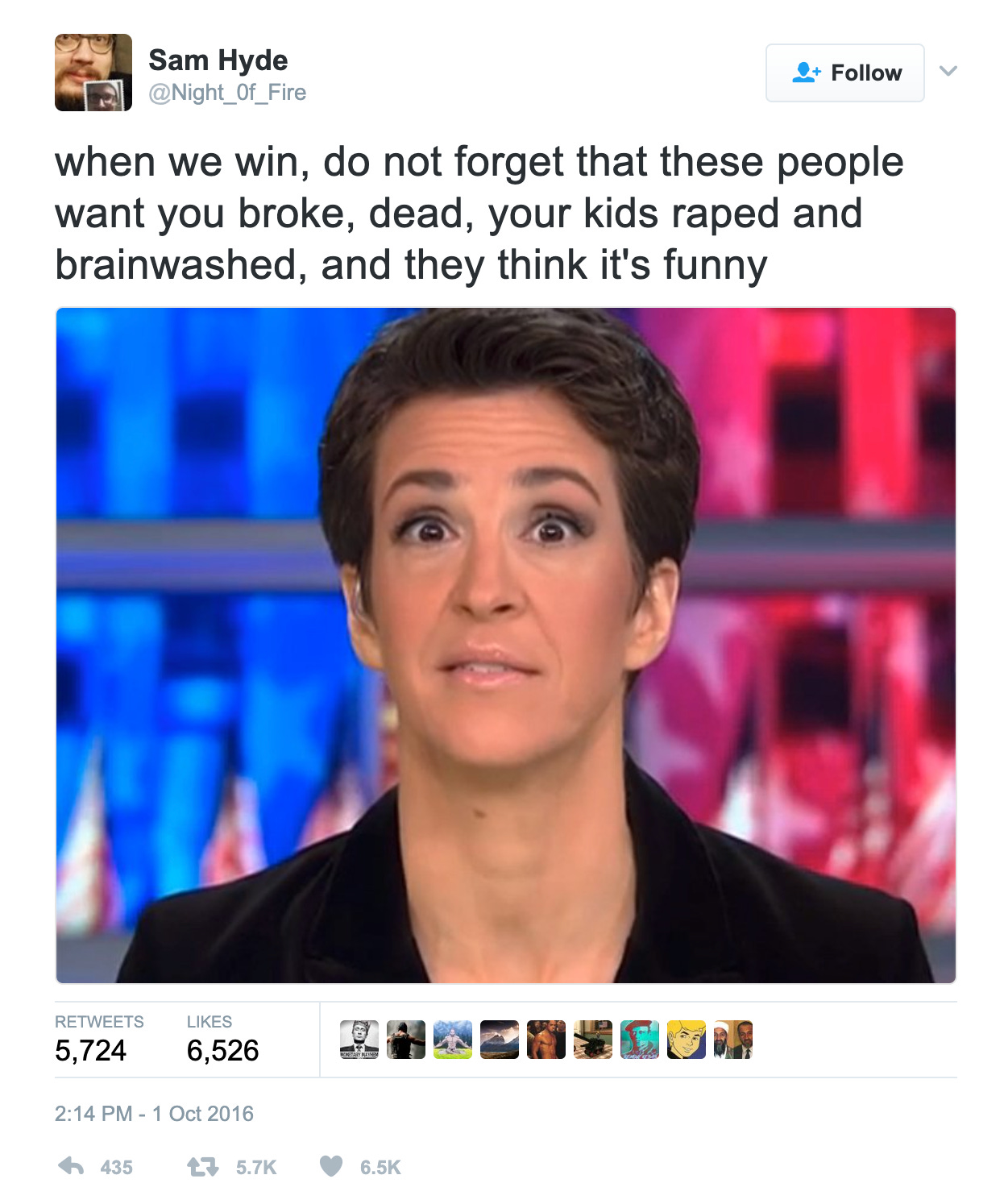The height and width of the screenshot is (1204, 1004).
Task: Click the reply arrow icon
Action: pos(72,1166)
